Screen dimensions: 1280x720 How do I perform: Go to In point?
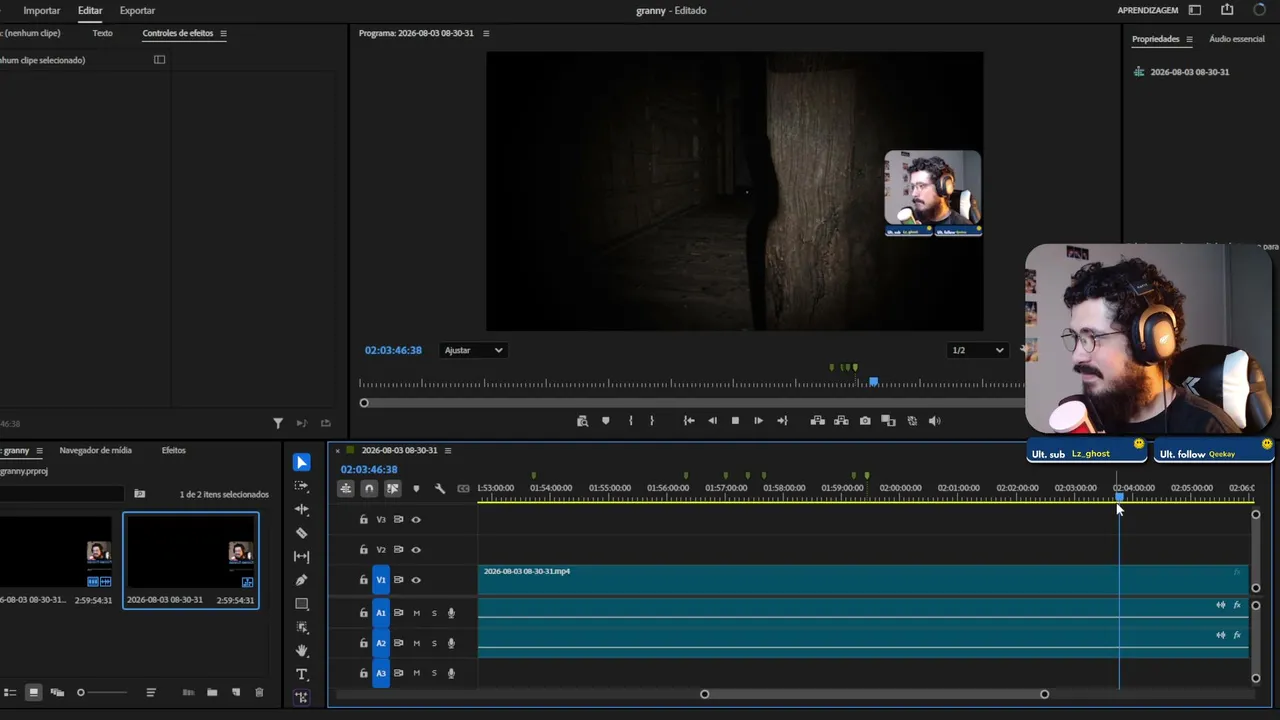tap(689, 421)
